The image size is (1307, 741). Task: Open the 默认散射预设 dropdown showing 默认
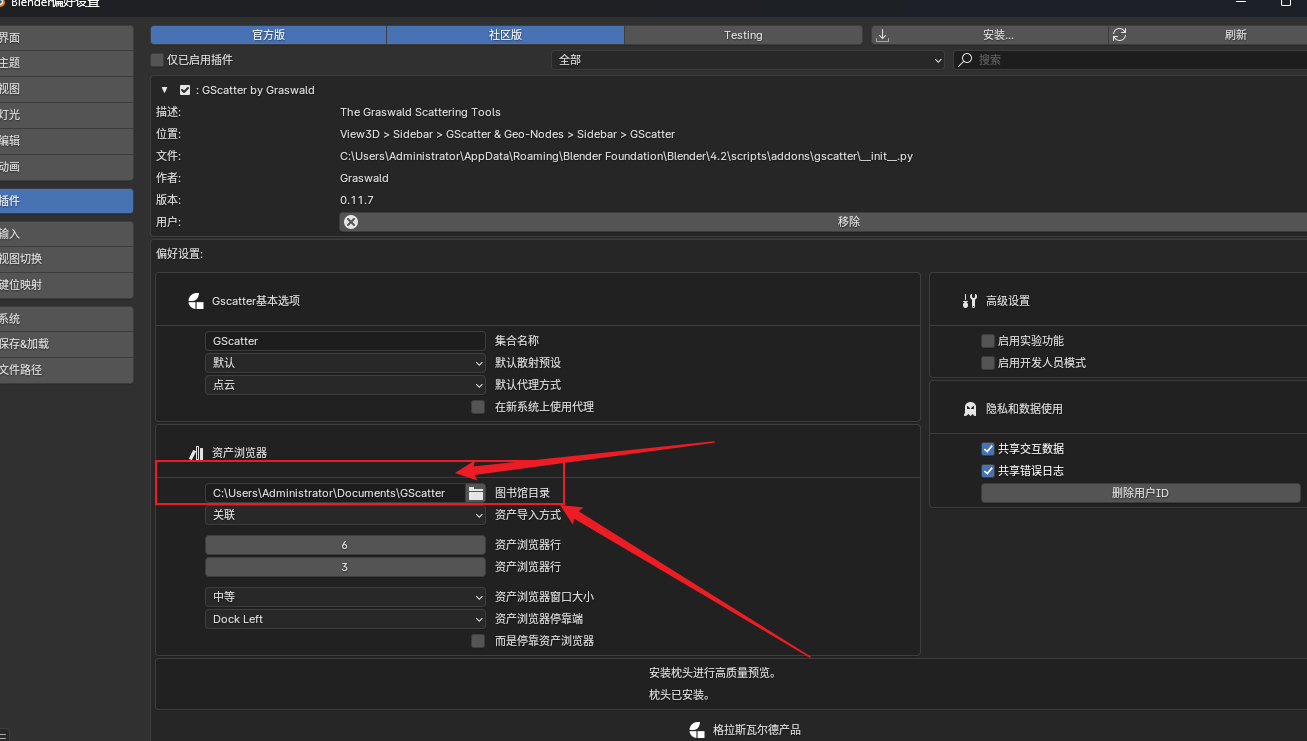tap(345, 363)
